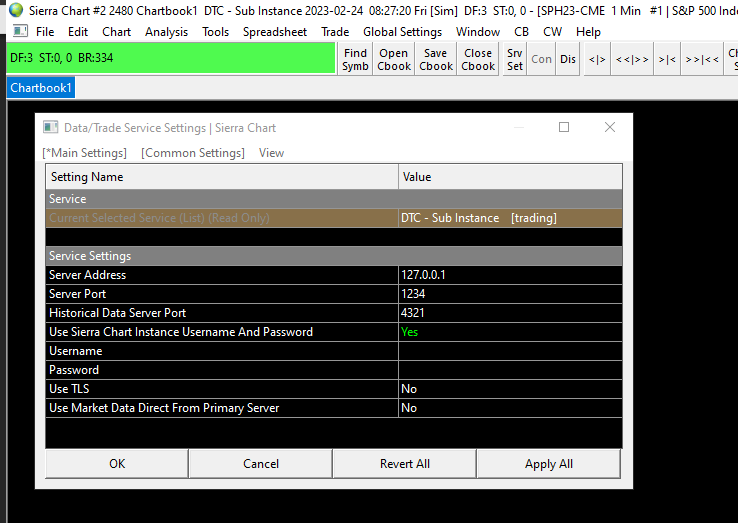The image size is (738, 523).
Task: Open the Window menu
Action: coord(478,32)
